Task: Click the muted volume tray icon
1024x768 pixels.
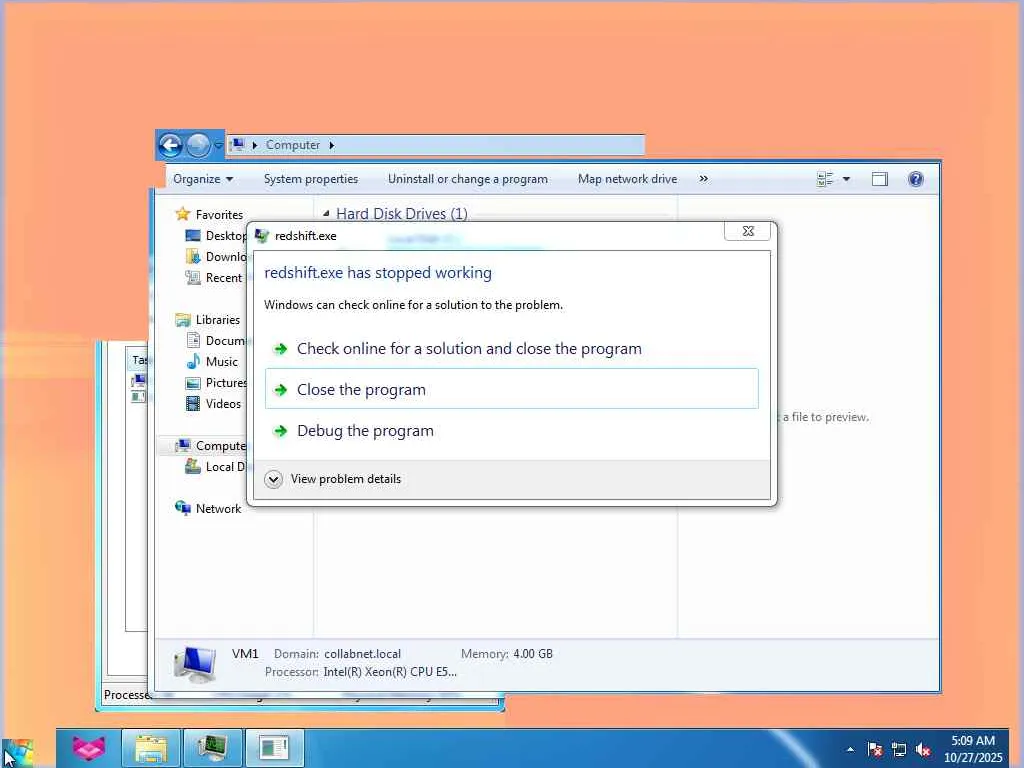Action: (x=923, y=749)
